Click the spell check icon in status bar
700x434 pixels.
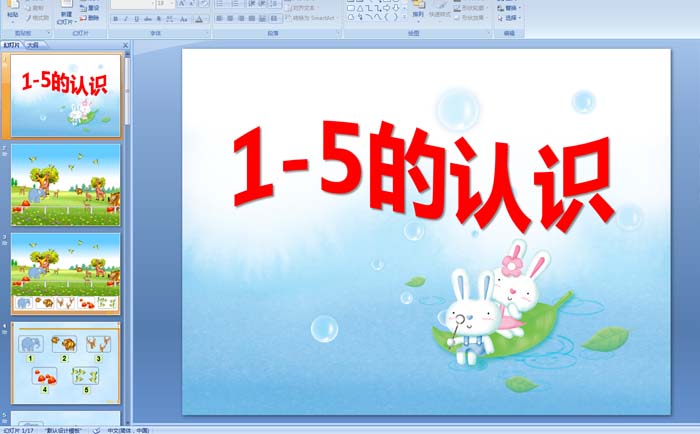coord(96,429)
